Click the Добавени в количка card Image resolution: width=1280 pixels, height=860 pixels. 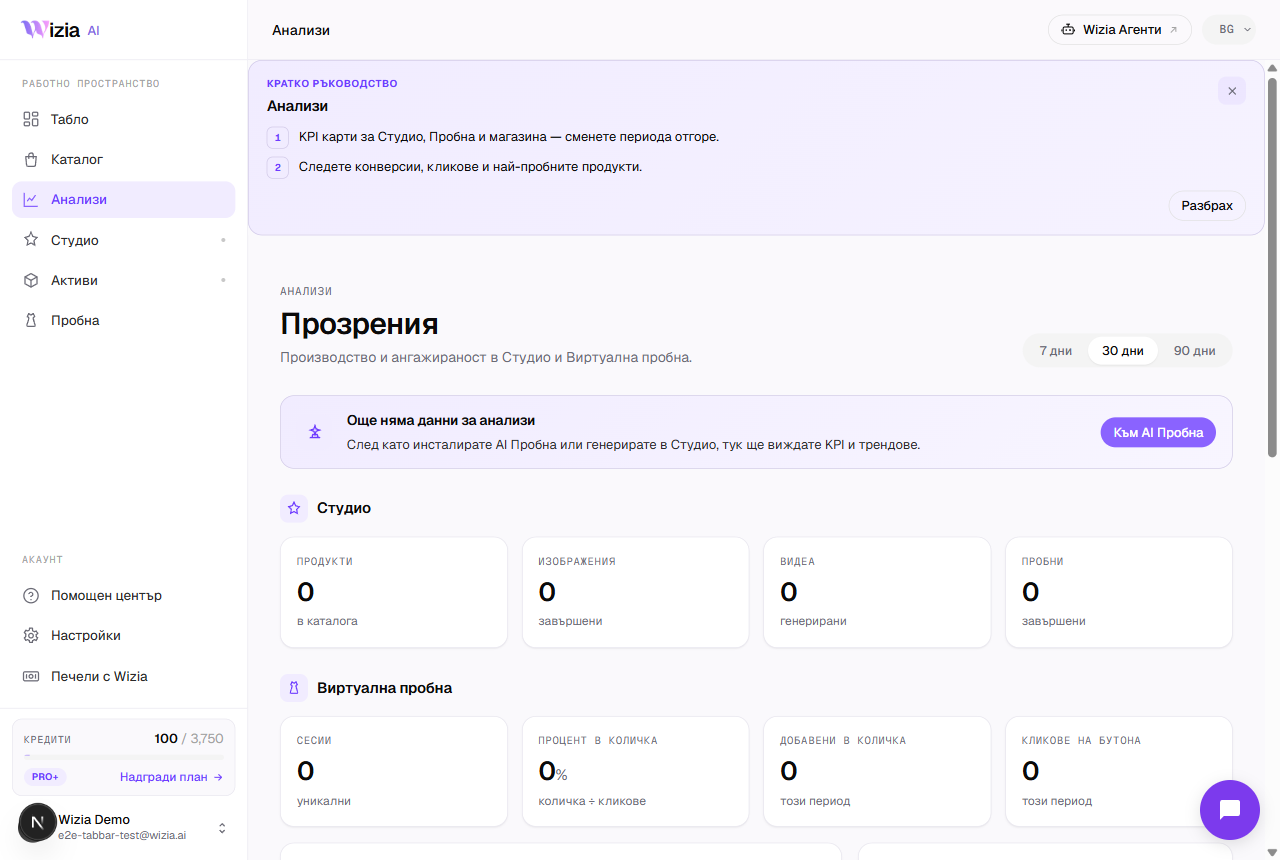click(x=877, y=772)
